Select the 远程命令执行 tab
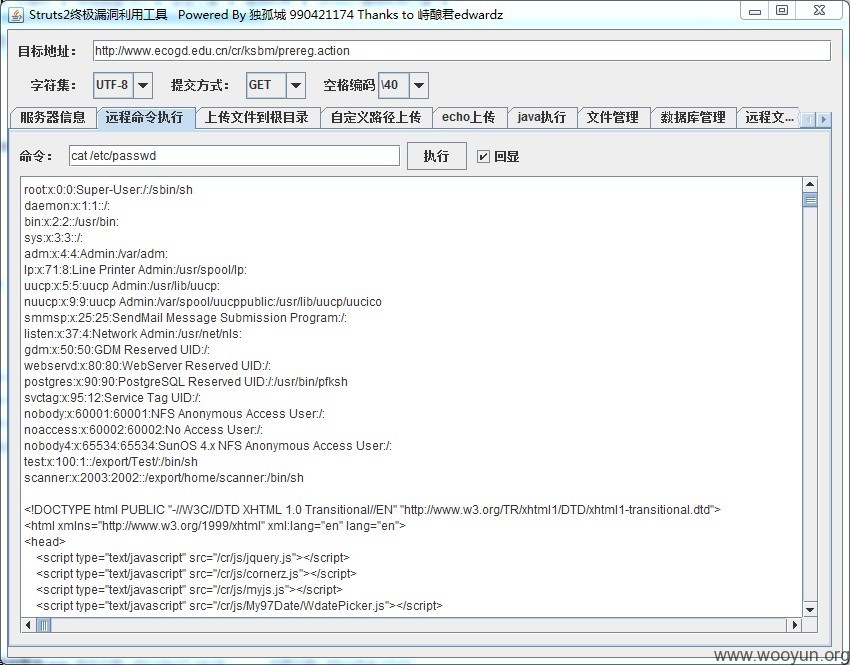 pyautogui.click(x=145, y=118)
